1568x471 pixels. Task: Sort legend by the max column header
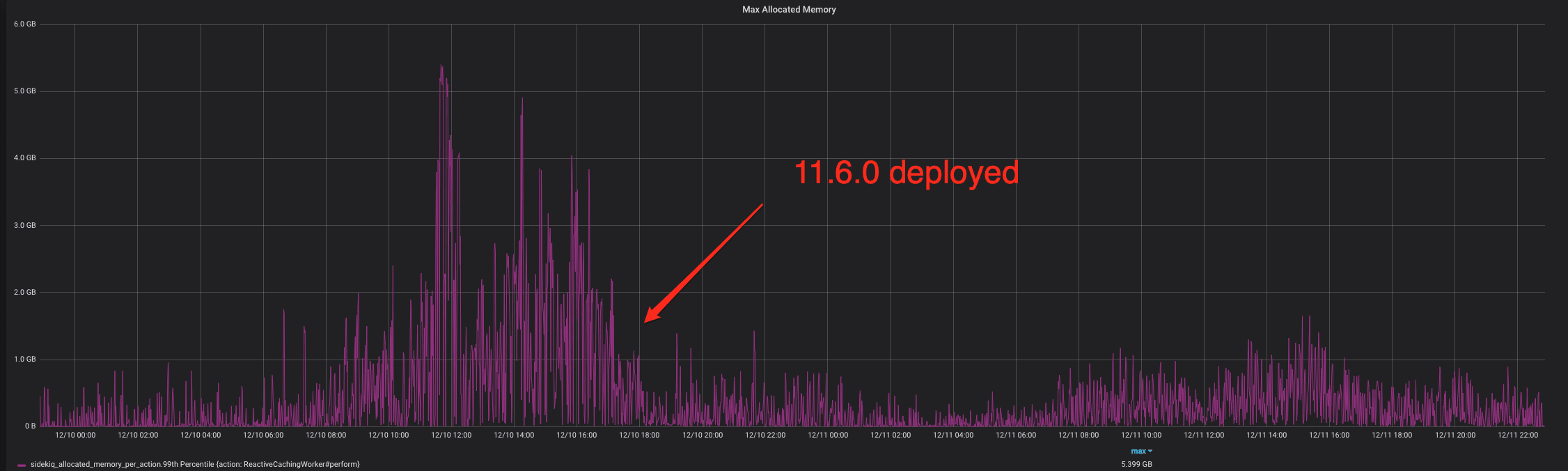coord(1138,451)
